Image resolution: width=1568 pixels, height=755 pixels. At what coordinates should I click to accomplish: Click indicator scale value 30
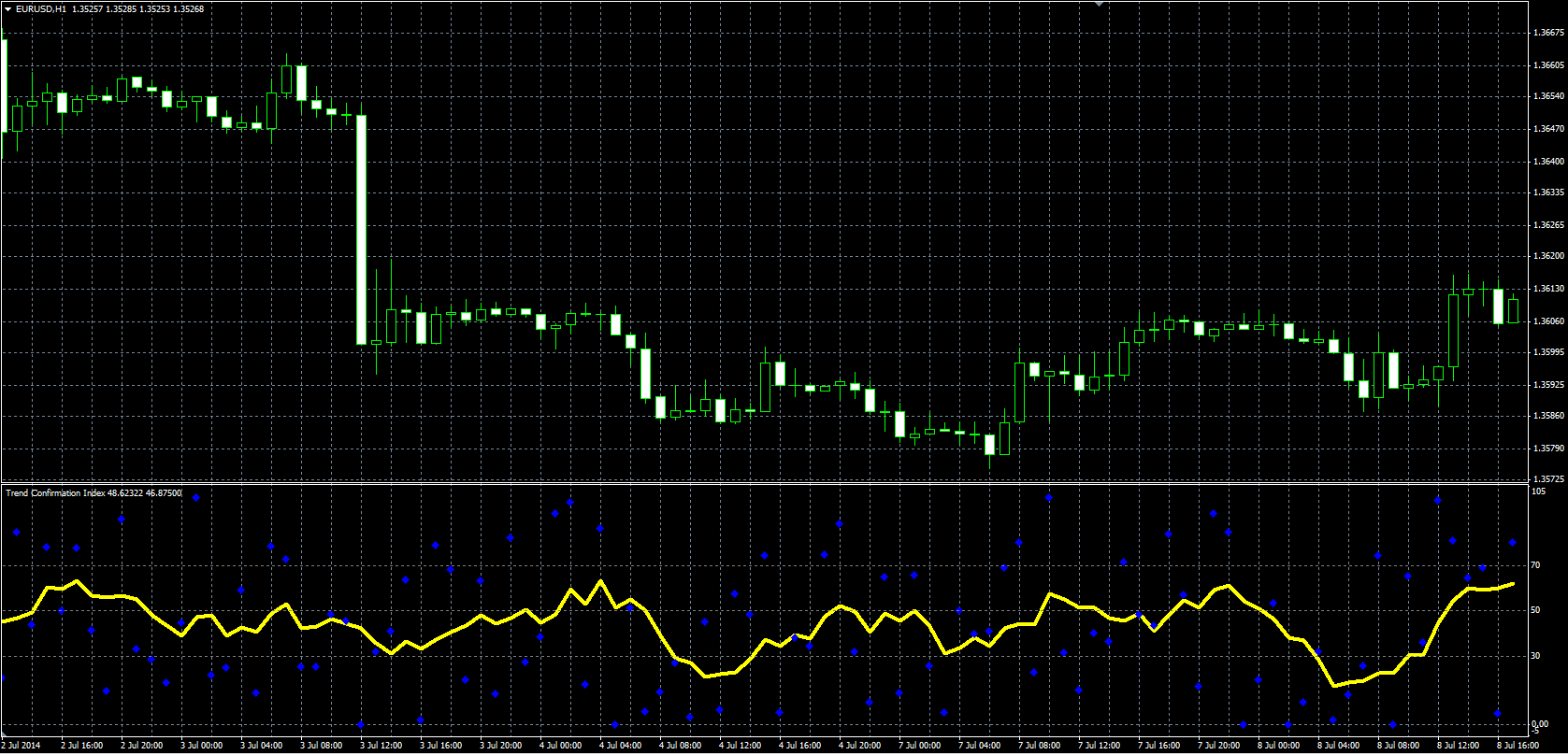(1536, 656)
